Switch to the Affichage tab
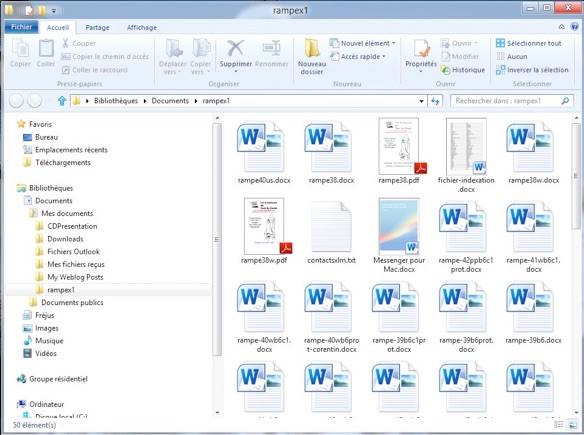 pos(142,28)
